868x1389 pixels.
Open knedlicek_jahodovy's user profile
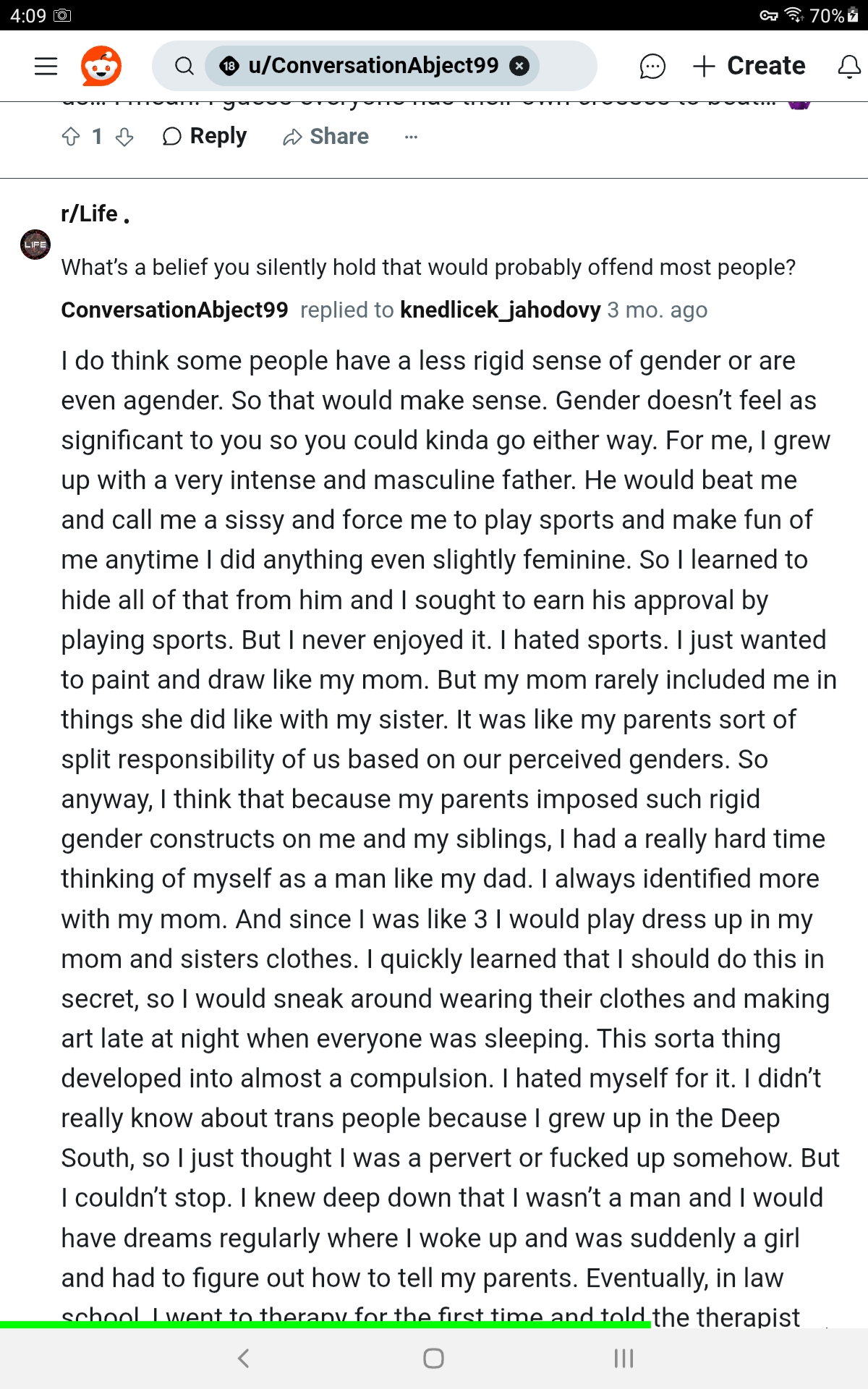click(500, 310)
